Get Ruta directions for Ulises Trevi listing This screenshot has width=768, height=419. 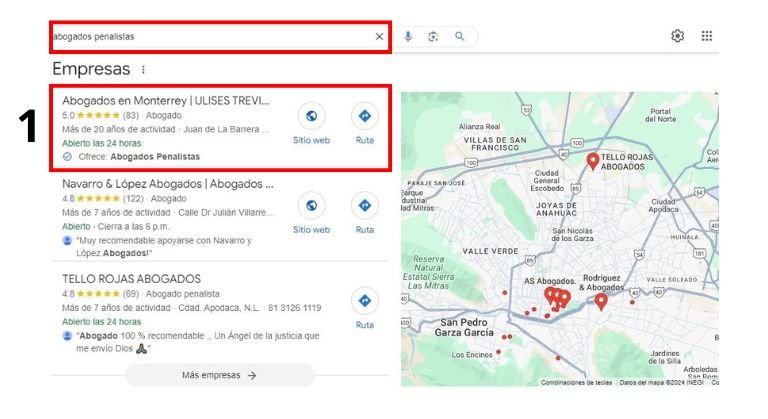tap(364, 116)
